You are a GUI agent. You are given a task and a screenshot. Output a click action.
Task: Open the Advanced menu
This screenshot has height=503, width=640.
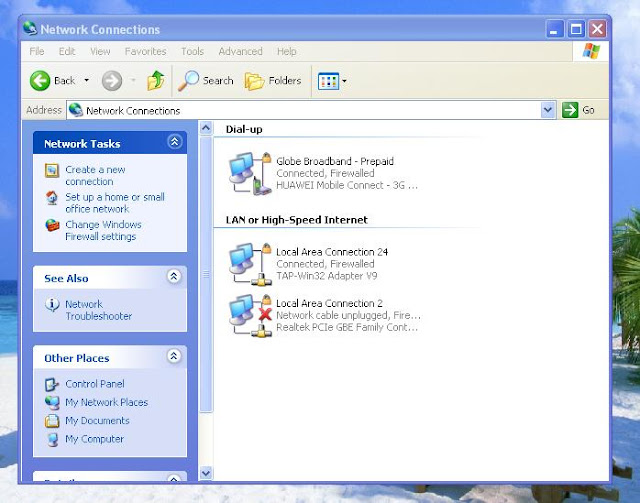tap(240, 51)
